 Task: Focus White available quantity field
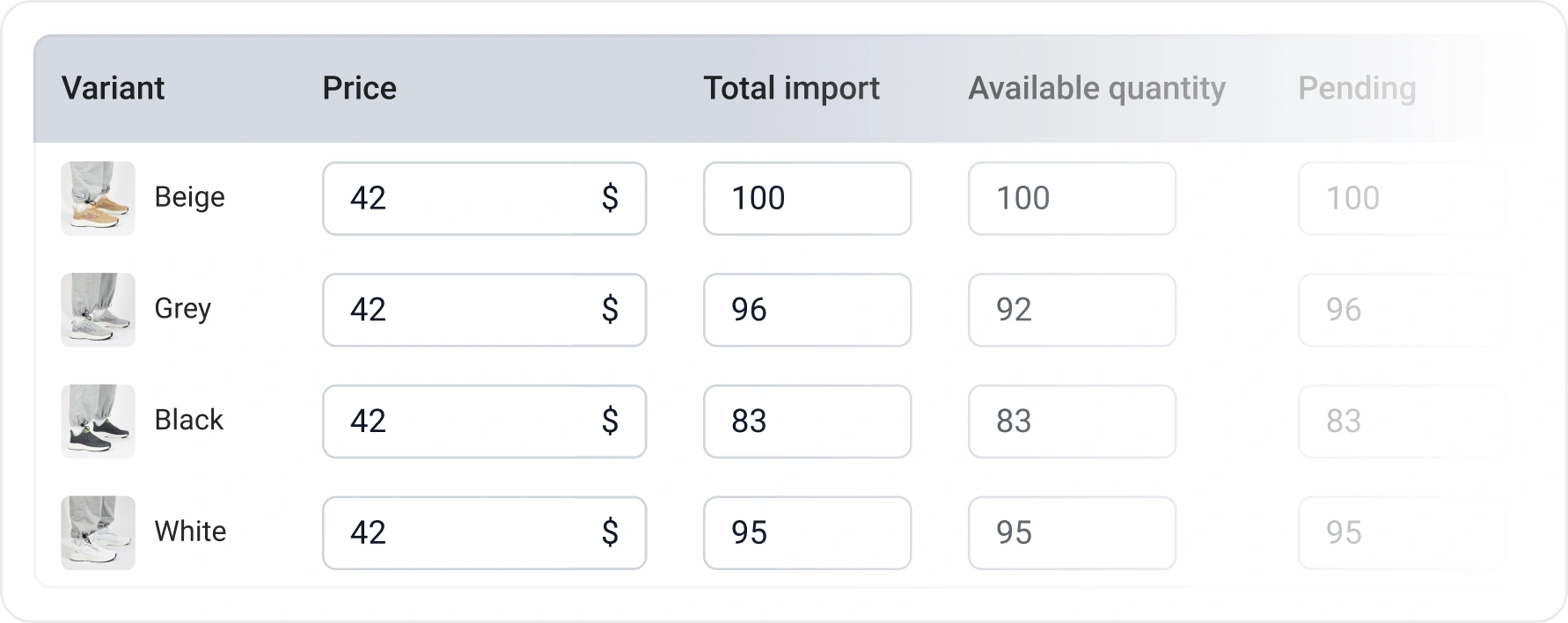(x=1072, y=532)
